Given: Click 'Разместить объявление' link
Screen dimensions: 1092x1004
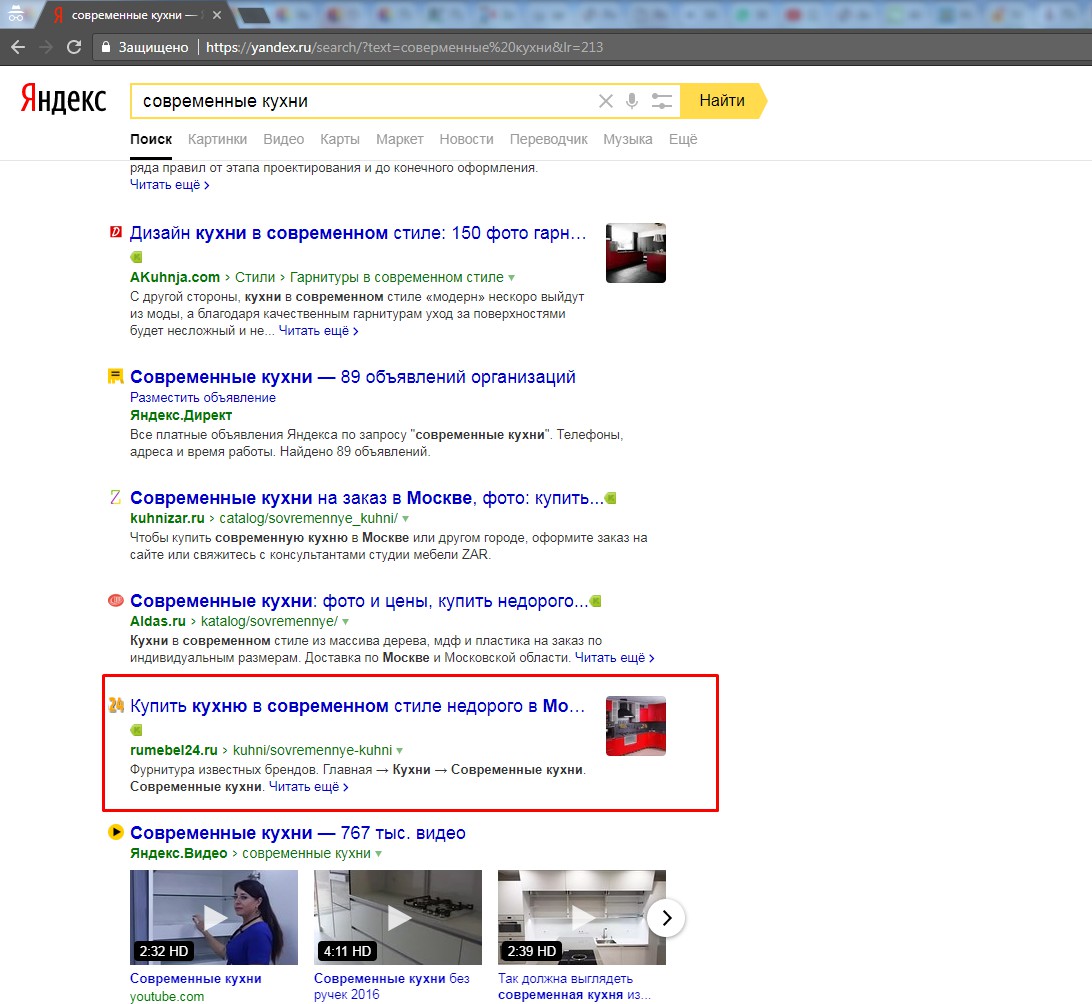Looking at the screenshot, I should point(203,398).
